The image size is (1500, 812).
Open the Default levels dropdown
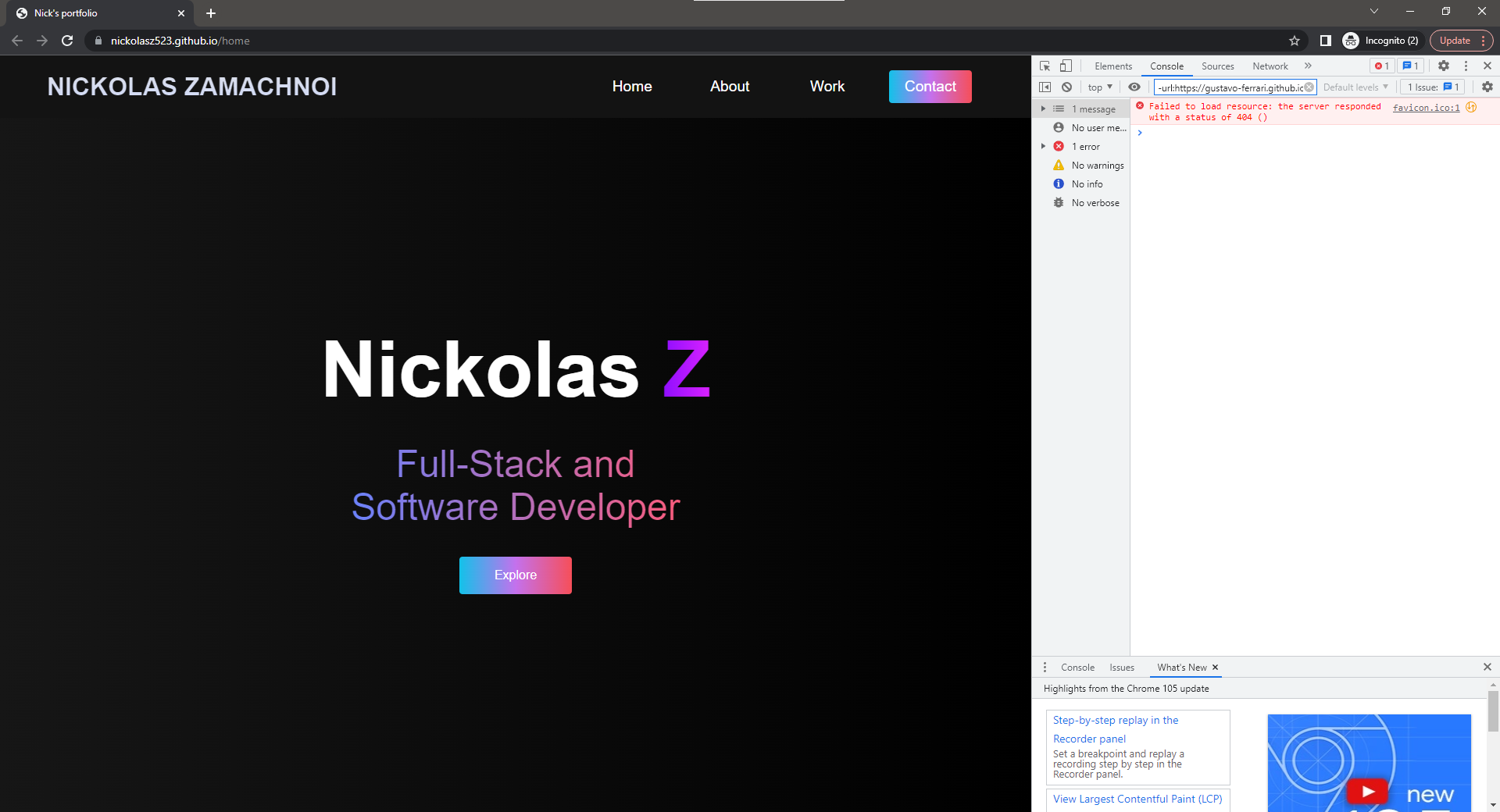point(1354,87)
